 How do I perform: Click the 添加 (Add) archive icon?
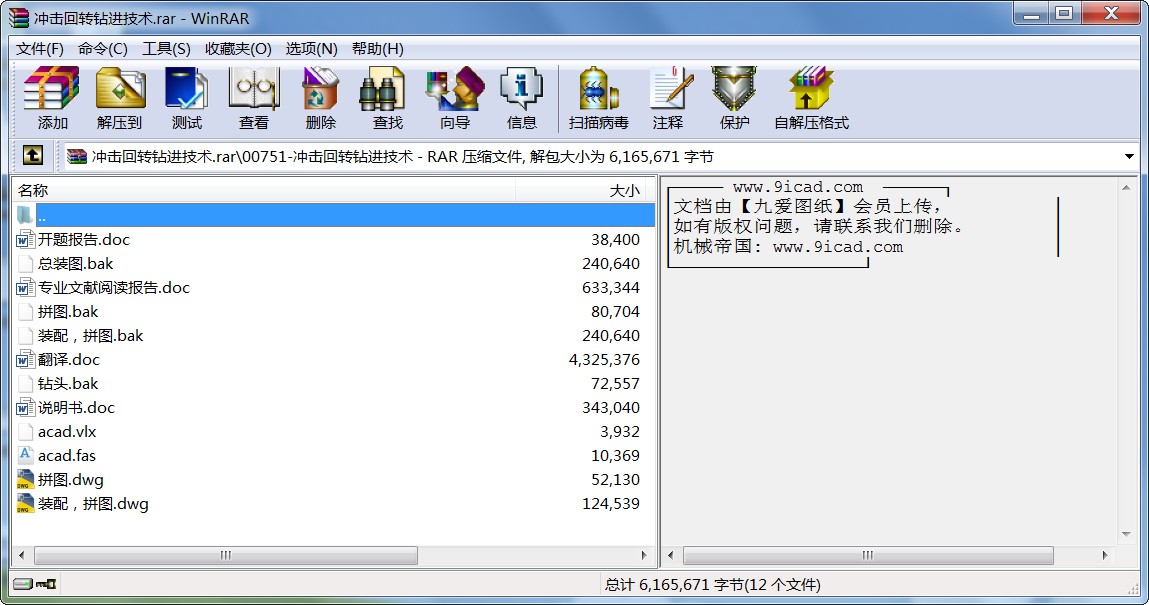pyautogui.click(x=50, y=97)
